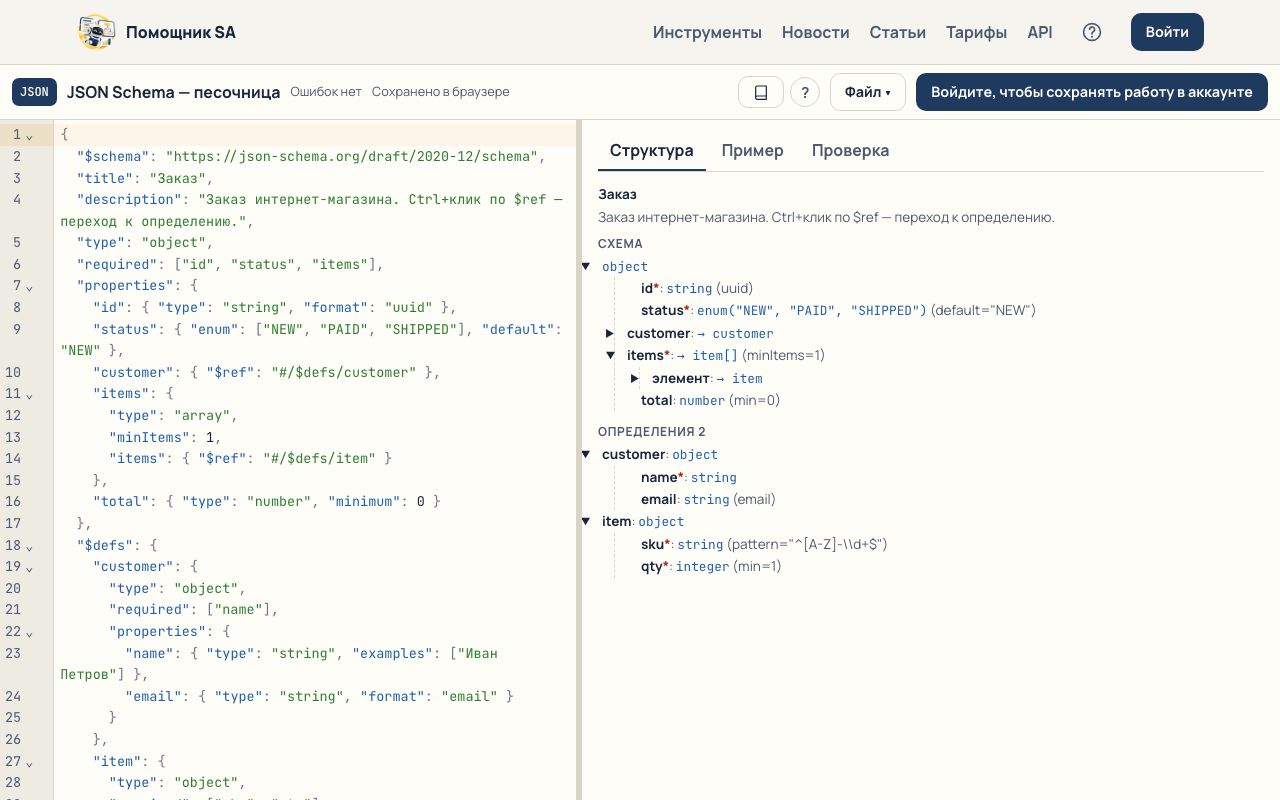Fold the customer block at line 19
This screenshot has width=1280, height=800.
(30, 568)
